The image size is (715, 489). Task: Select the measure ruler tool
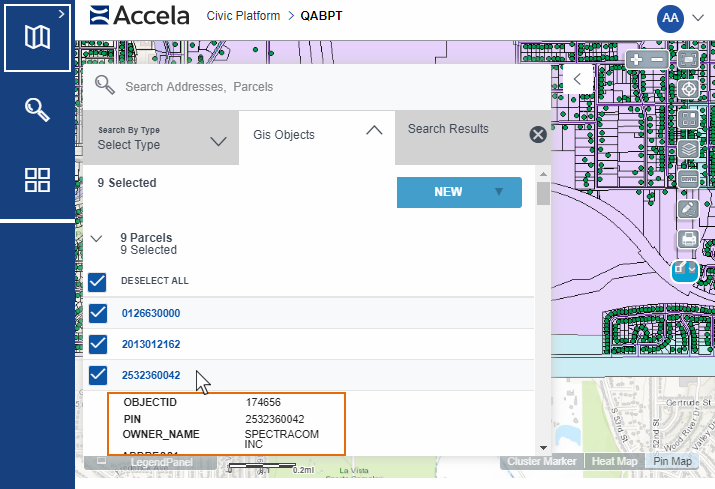(688, 178)
